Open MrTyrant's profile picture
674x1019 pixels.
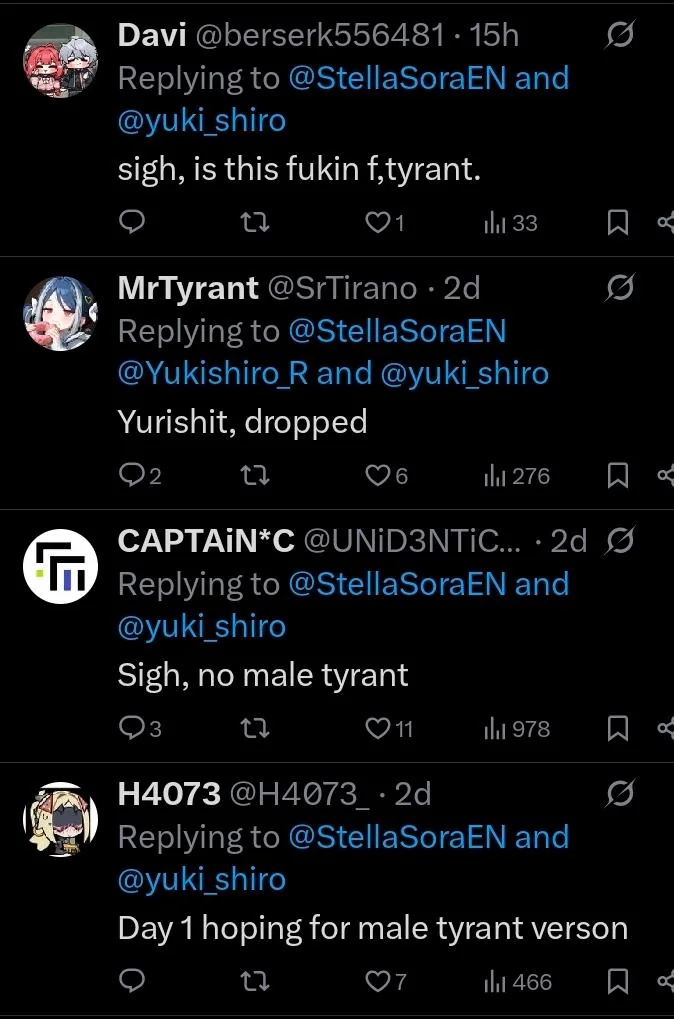pos(59,314)
